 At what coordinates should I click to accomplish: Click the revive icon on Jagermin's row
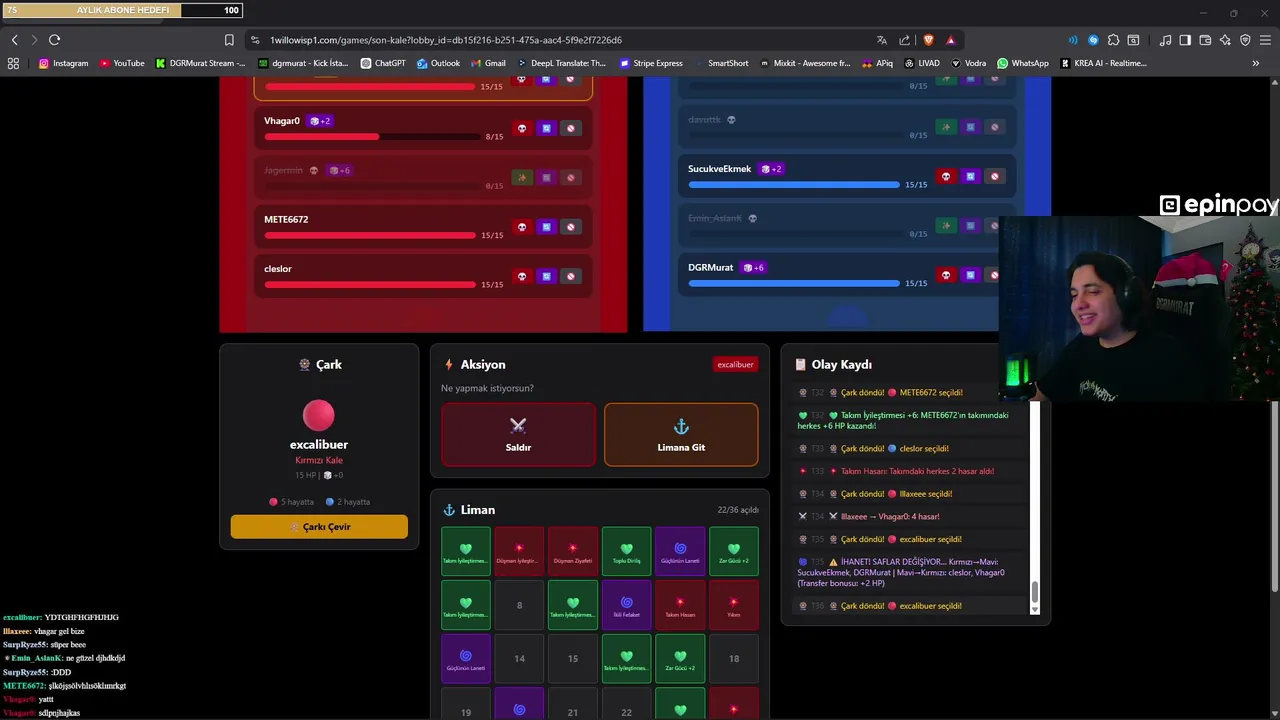tap(521, 177)
